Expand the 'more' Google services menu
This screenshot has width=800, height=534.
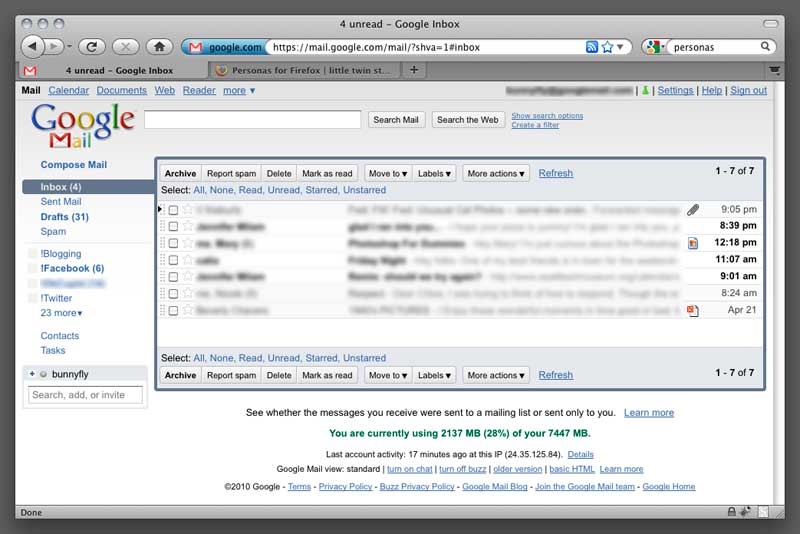[239, 90]
